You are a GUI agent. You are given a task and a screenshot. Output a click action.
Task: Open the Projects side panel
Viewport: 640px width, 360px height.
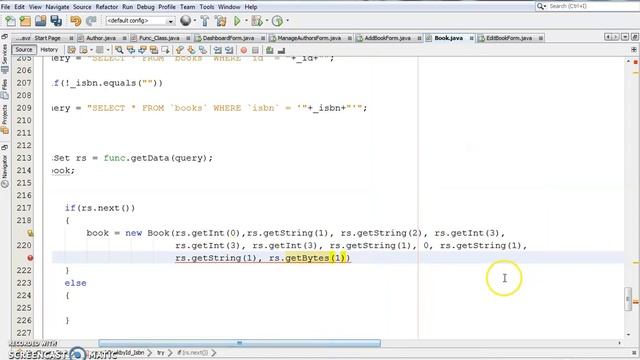(4, 119)
